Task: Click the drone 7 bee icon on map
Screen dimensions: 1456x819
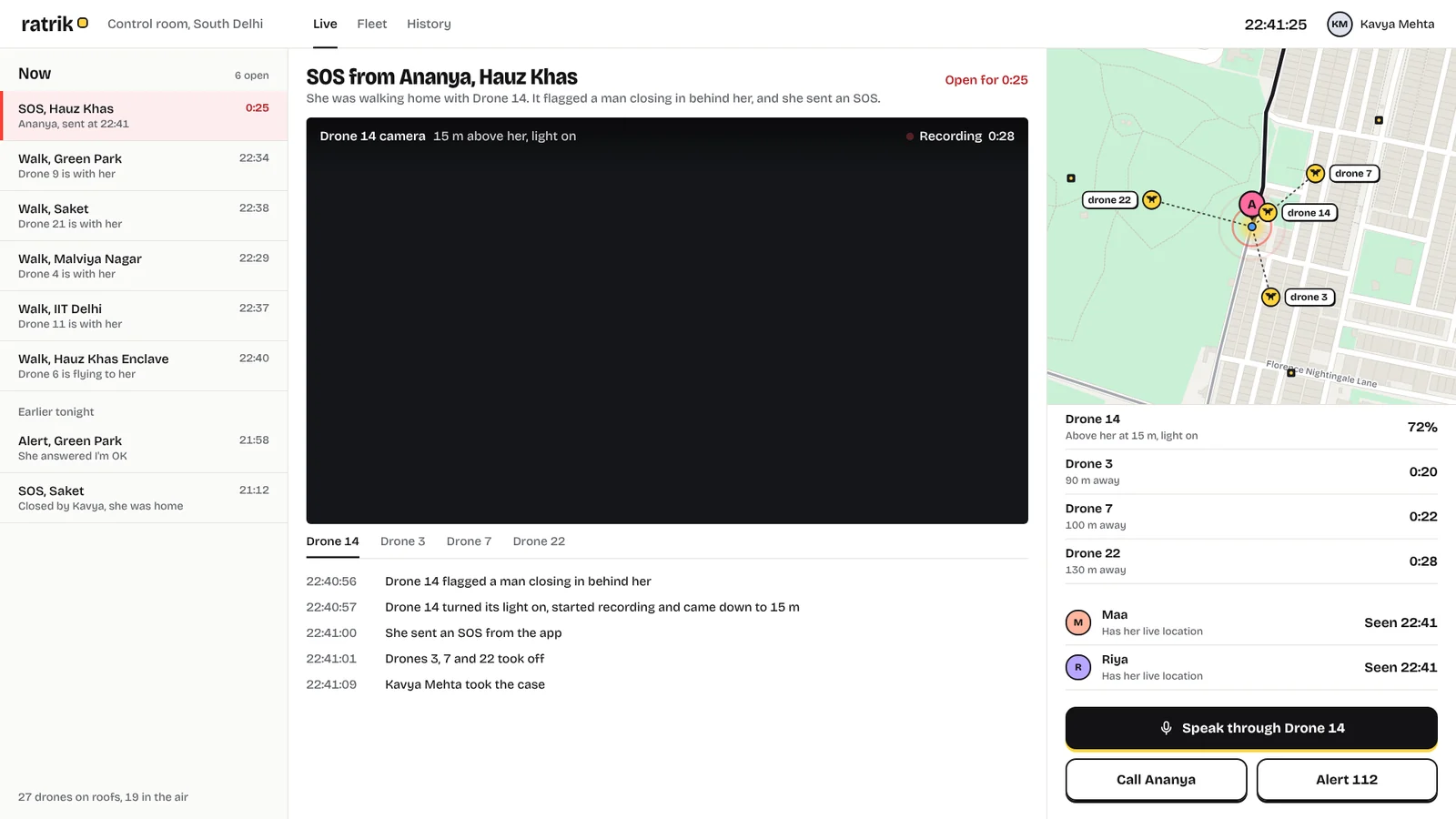Action: point(1315,173)
